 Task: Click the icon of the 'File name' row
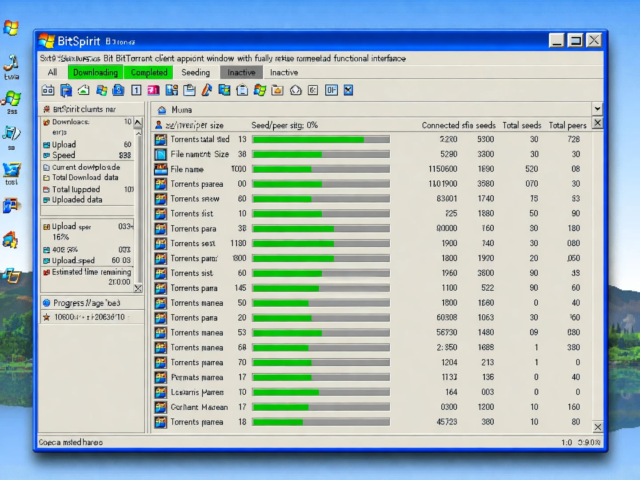[x=160, y=169]
